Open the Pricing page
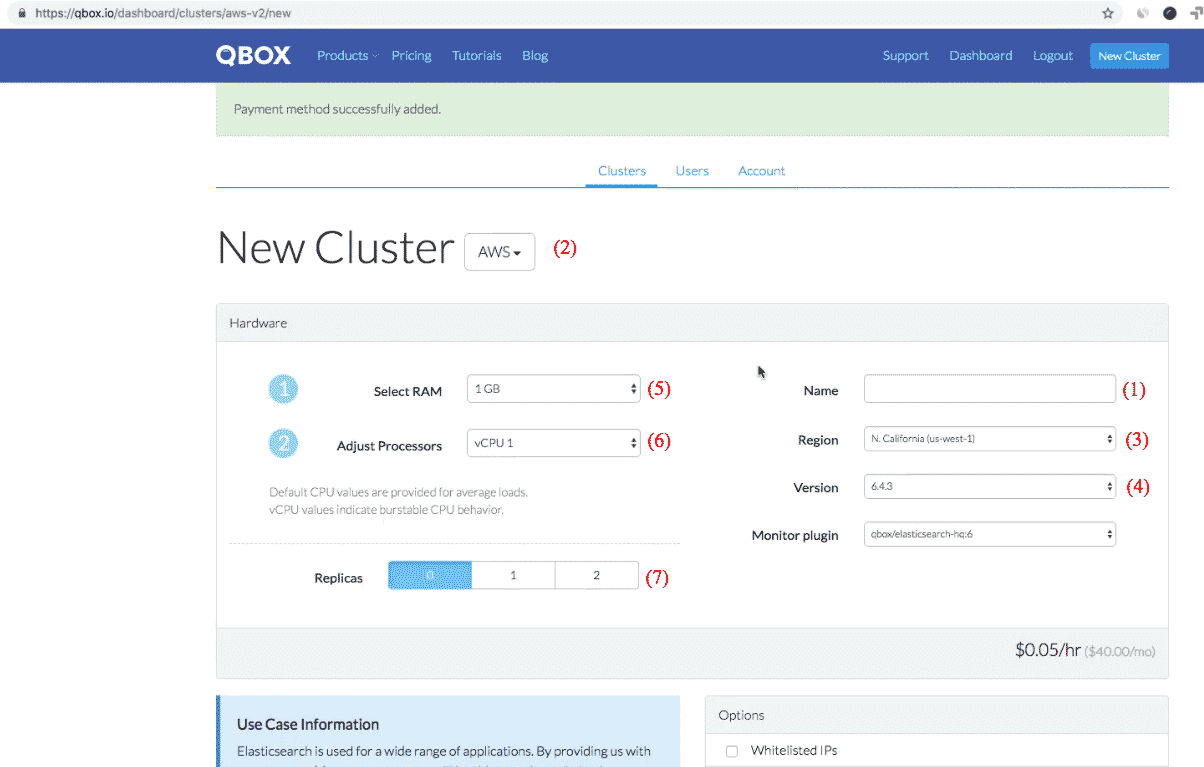1204x767 pixels. click(411, 56)
